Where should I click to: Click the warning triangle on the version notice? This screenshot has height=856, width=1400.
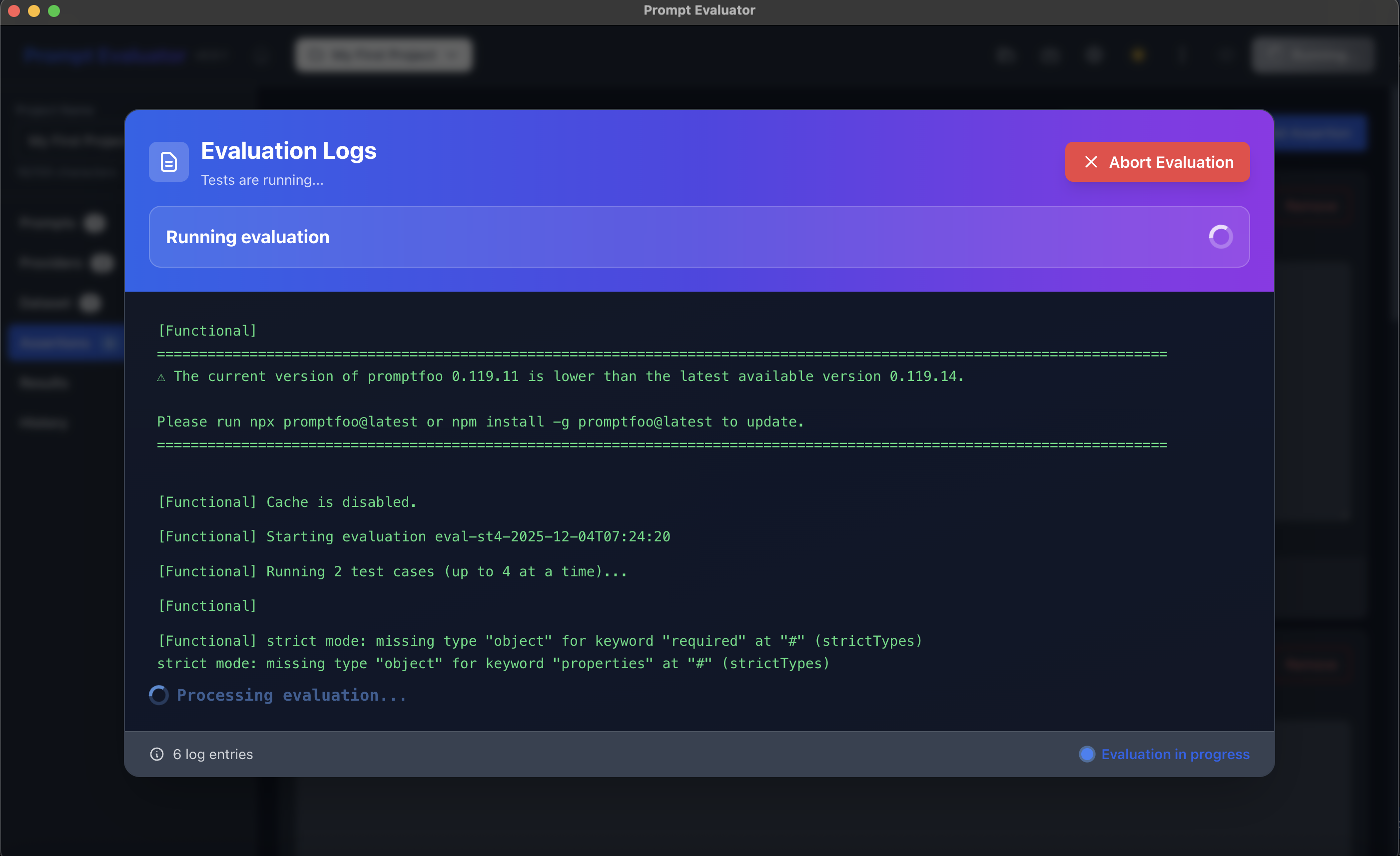pos(161,376)
